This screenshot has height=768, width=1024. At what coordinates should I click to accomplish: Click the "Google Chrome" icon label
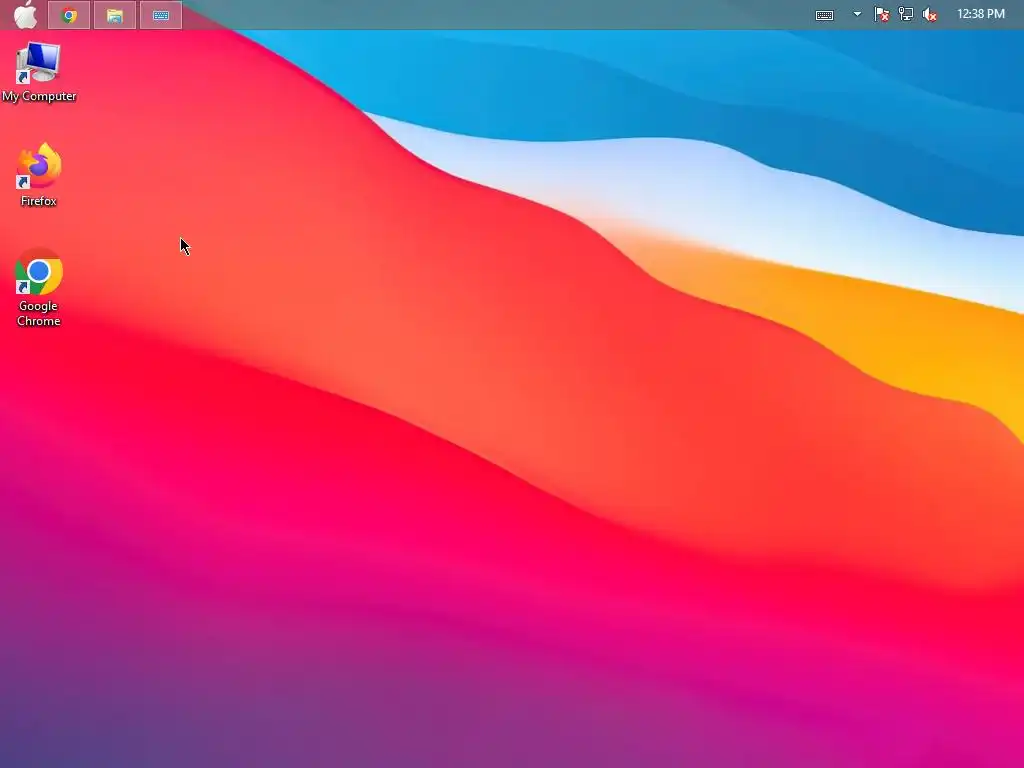pos(39,313)
